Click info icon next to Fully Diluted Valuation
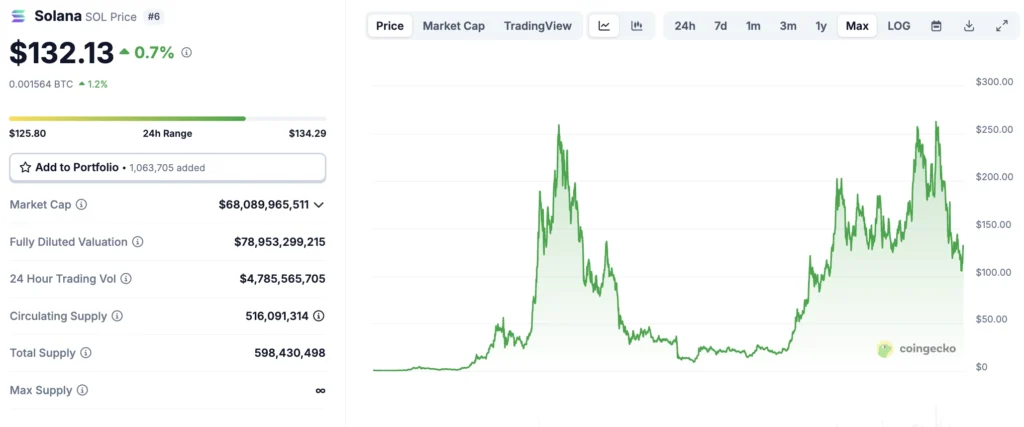 tap(138, 242)
